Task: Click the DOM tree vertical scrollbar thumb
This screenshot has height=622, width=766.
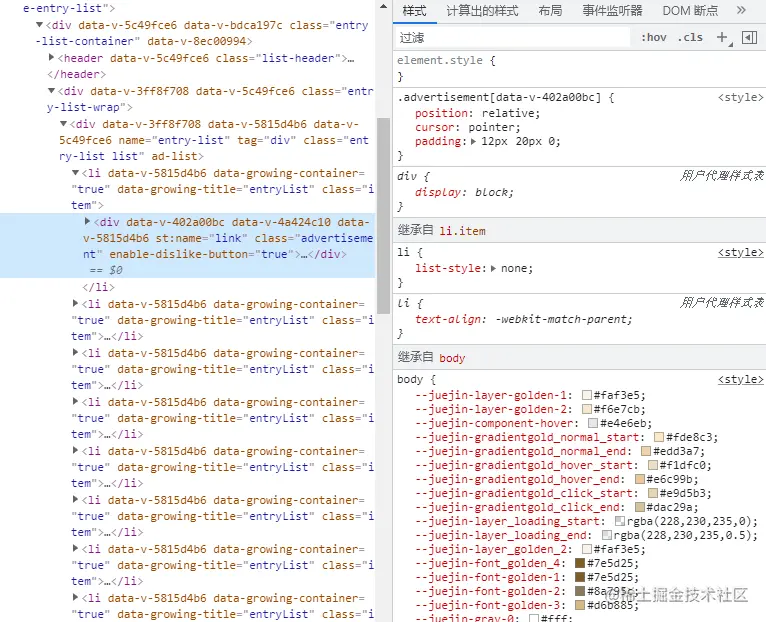Action: click(383, 216)
